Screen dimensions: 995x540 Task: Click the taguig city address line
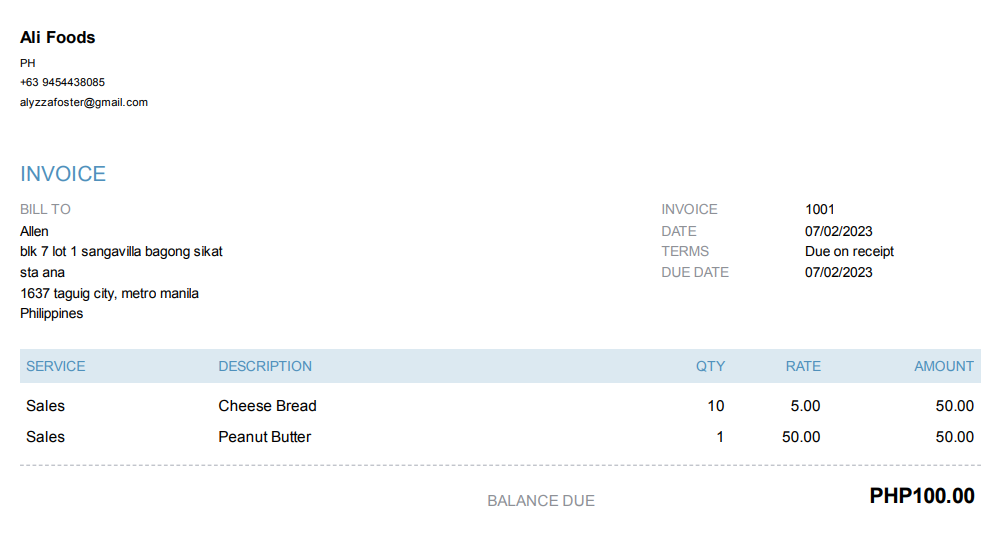pos(109,293)
